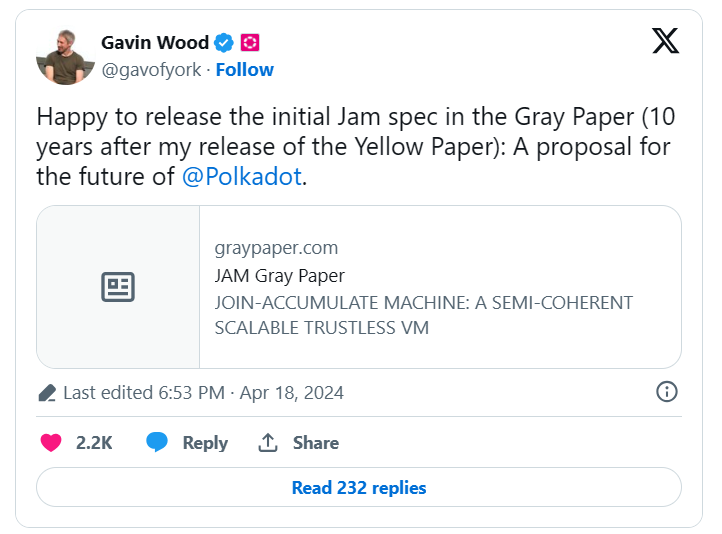Open the @gavofyork handle link

tap(150, 69)
